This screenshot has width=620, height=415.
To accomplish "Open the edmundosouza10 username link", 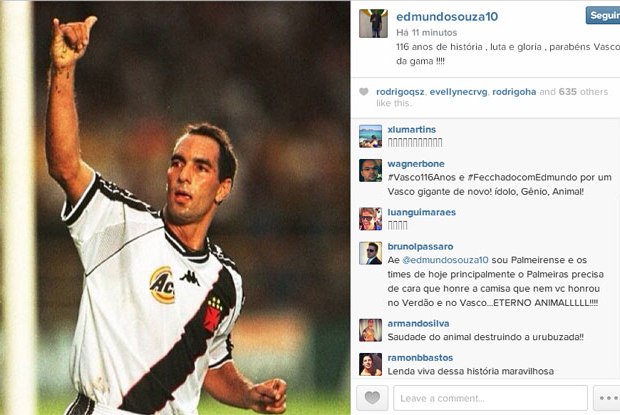I will (x=447, y=17).
